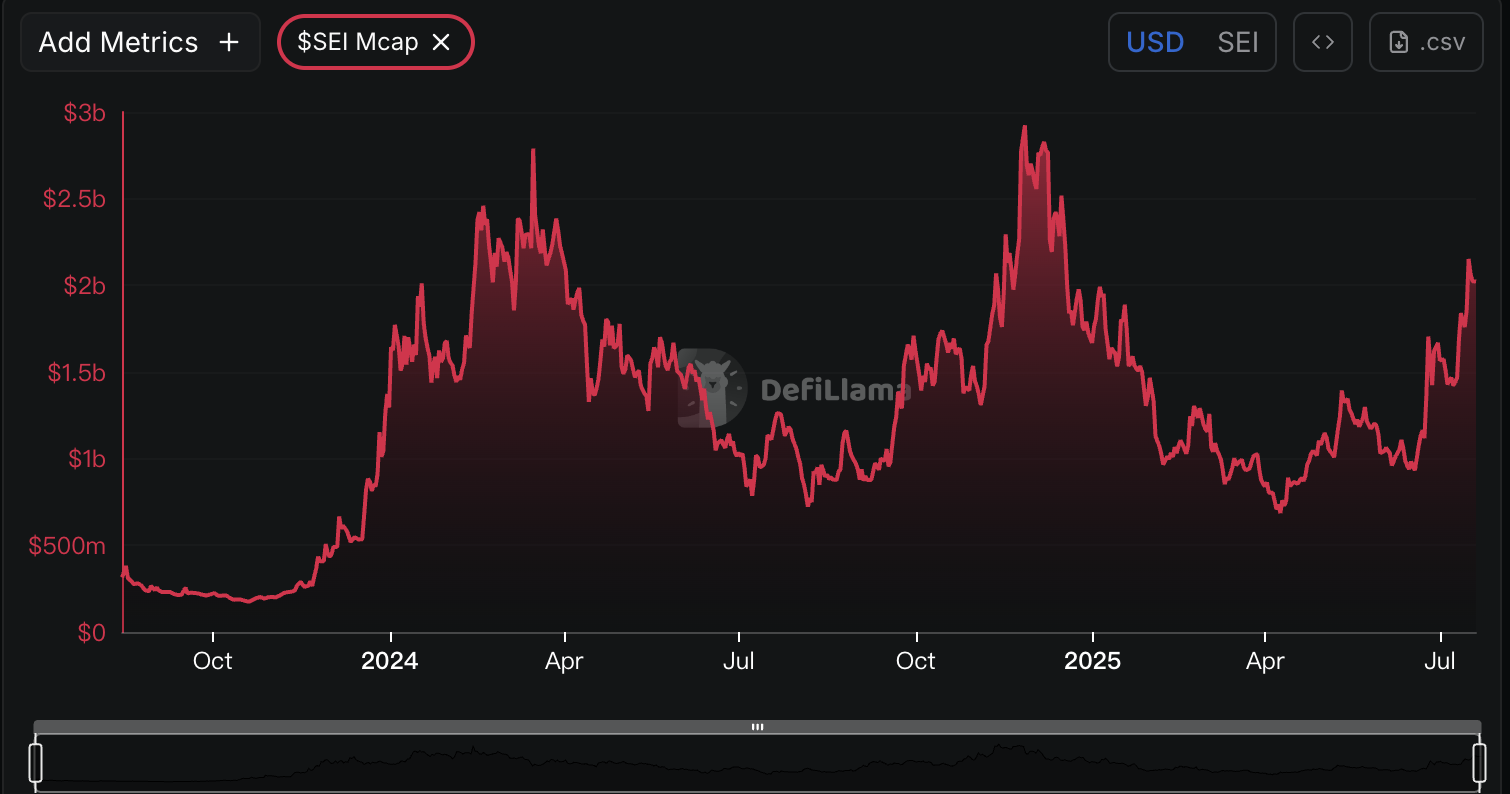Click the Jul label at the chart's right end
Viewport: 1510px width, 794px height.
click(x=1440, y=661)
